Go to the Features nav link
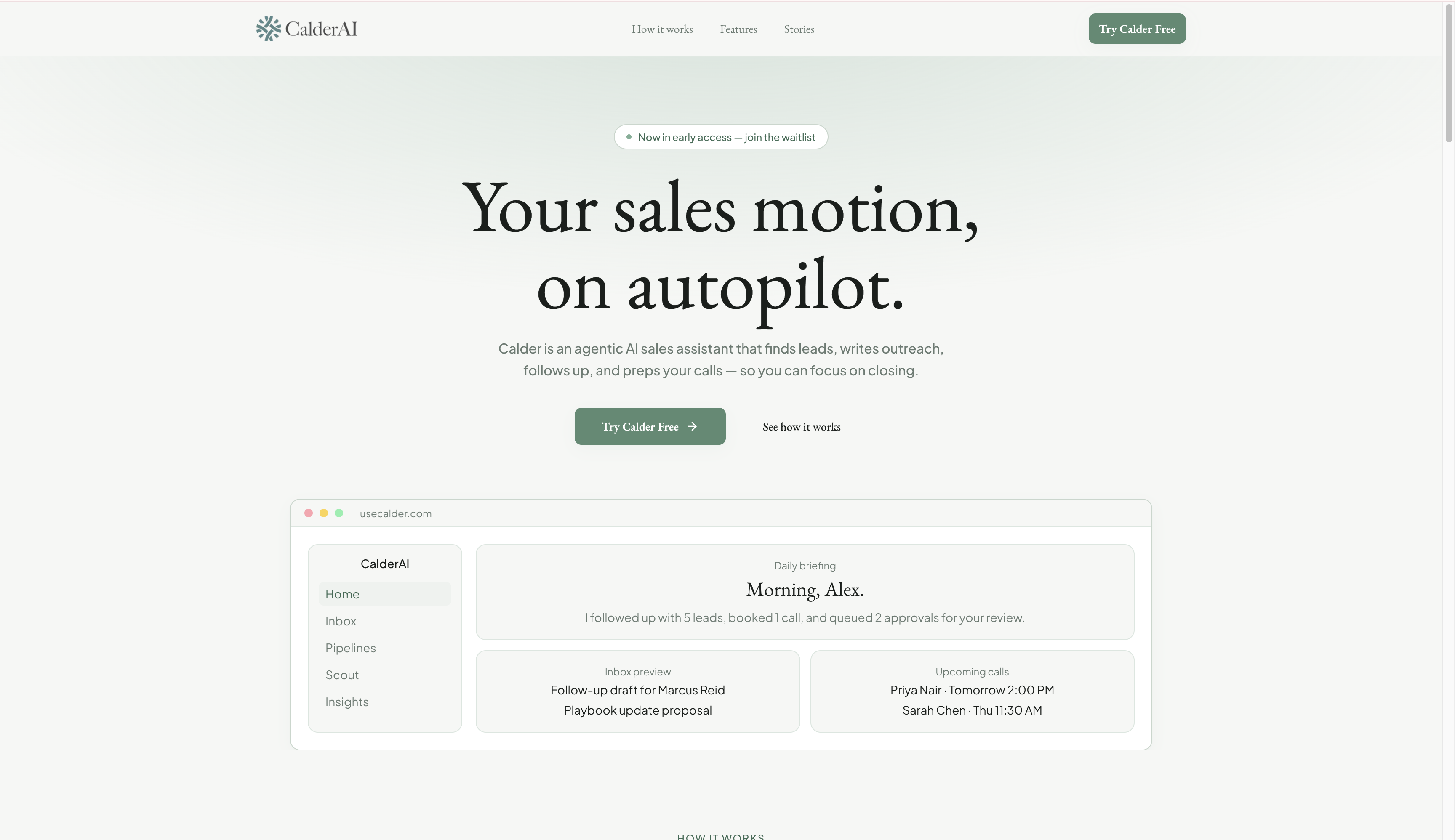Image resolution: width=1455 pixels, height=840 pixels. pyautogui.click(x=738, y=29)
